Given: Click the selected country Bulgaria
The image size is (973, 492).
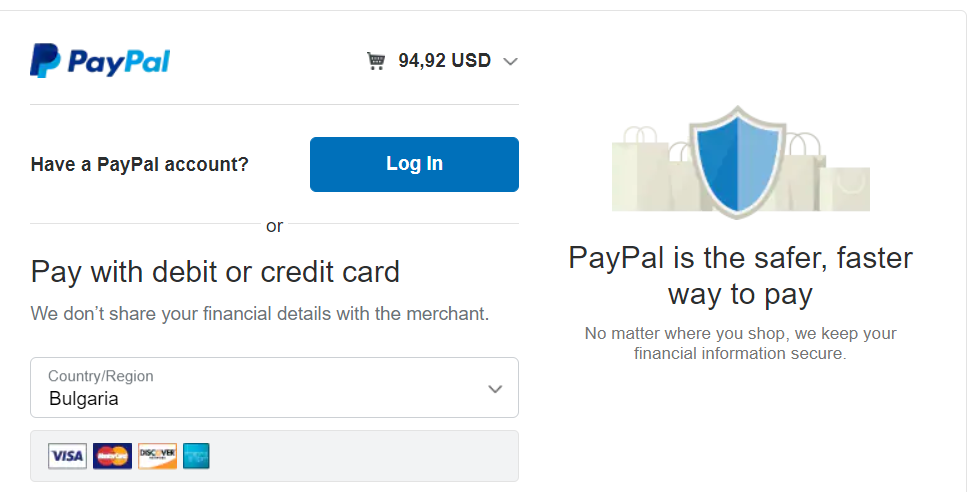Looking at the screenshot, I should 84,399.
